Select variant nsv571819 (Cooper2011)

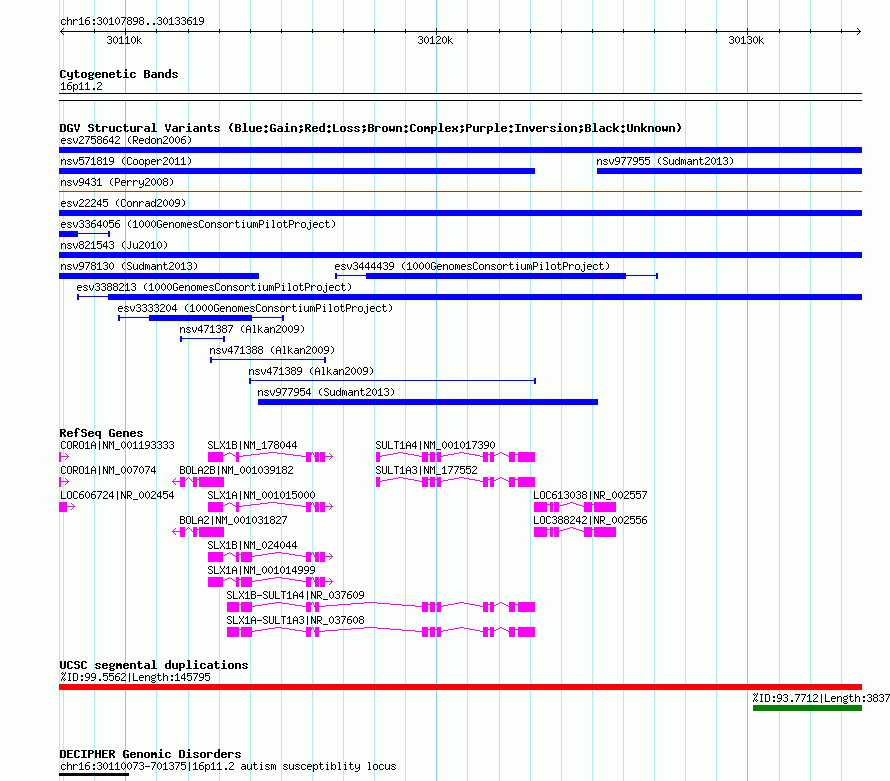126,161
